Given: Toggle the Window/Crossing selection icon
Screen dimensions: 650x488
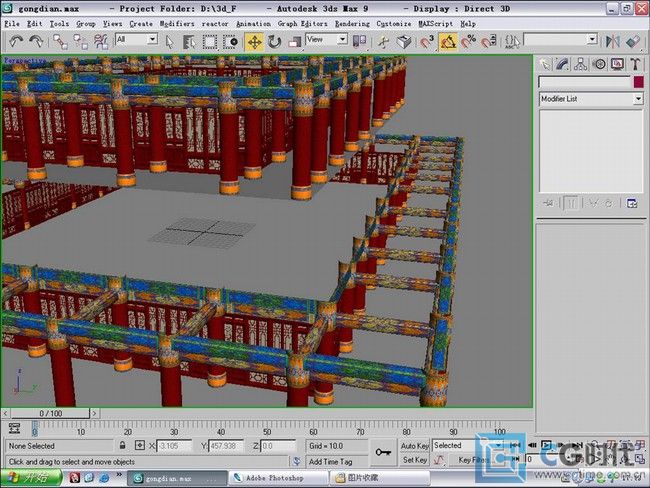Looking at the screenshot, I should [x=230, y=41].
